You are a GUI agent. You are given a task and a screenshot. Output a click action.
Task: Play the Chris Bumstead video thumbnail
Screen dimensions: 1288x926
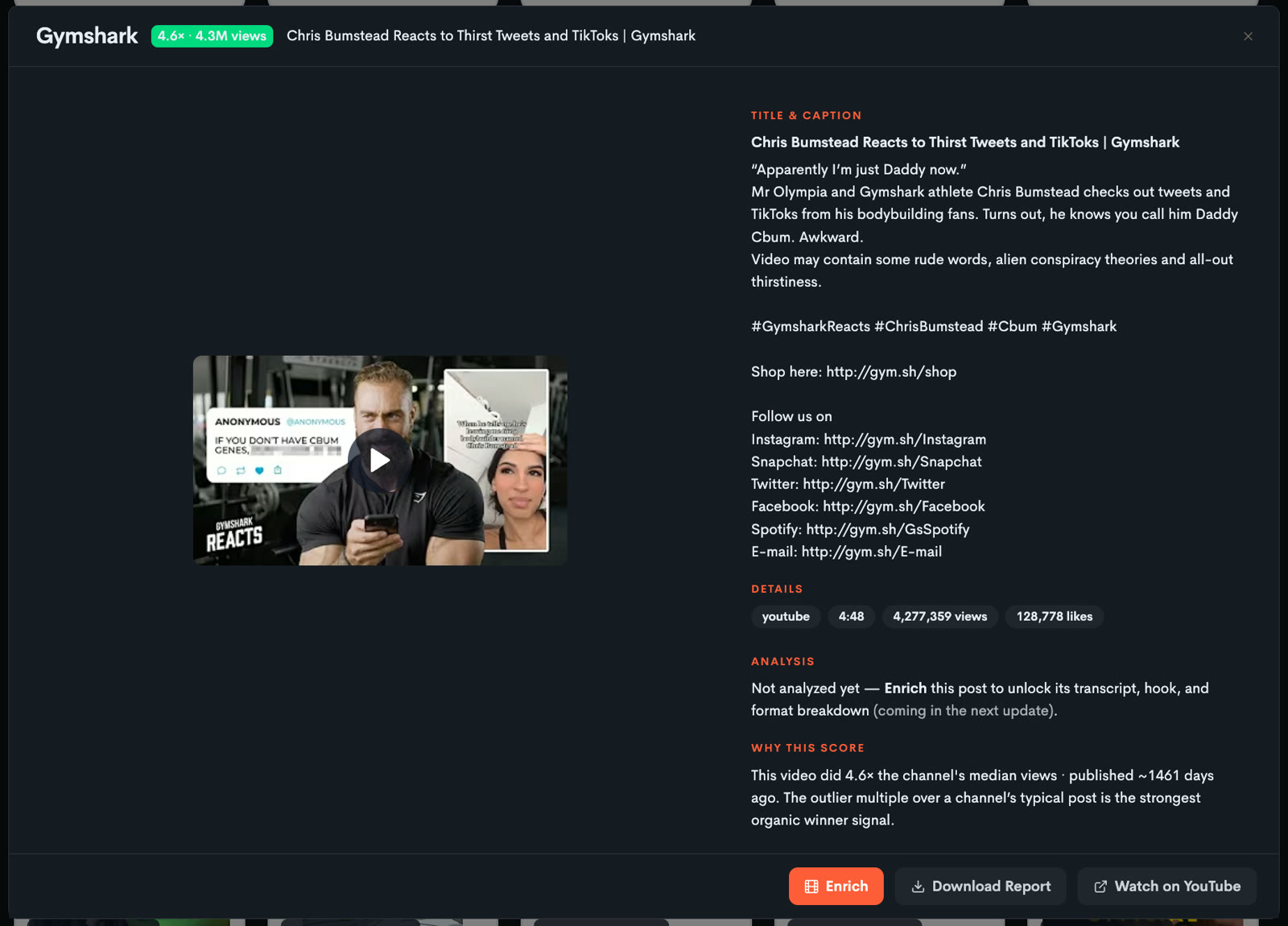380,460
